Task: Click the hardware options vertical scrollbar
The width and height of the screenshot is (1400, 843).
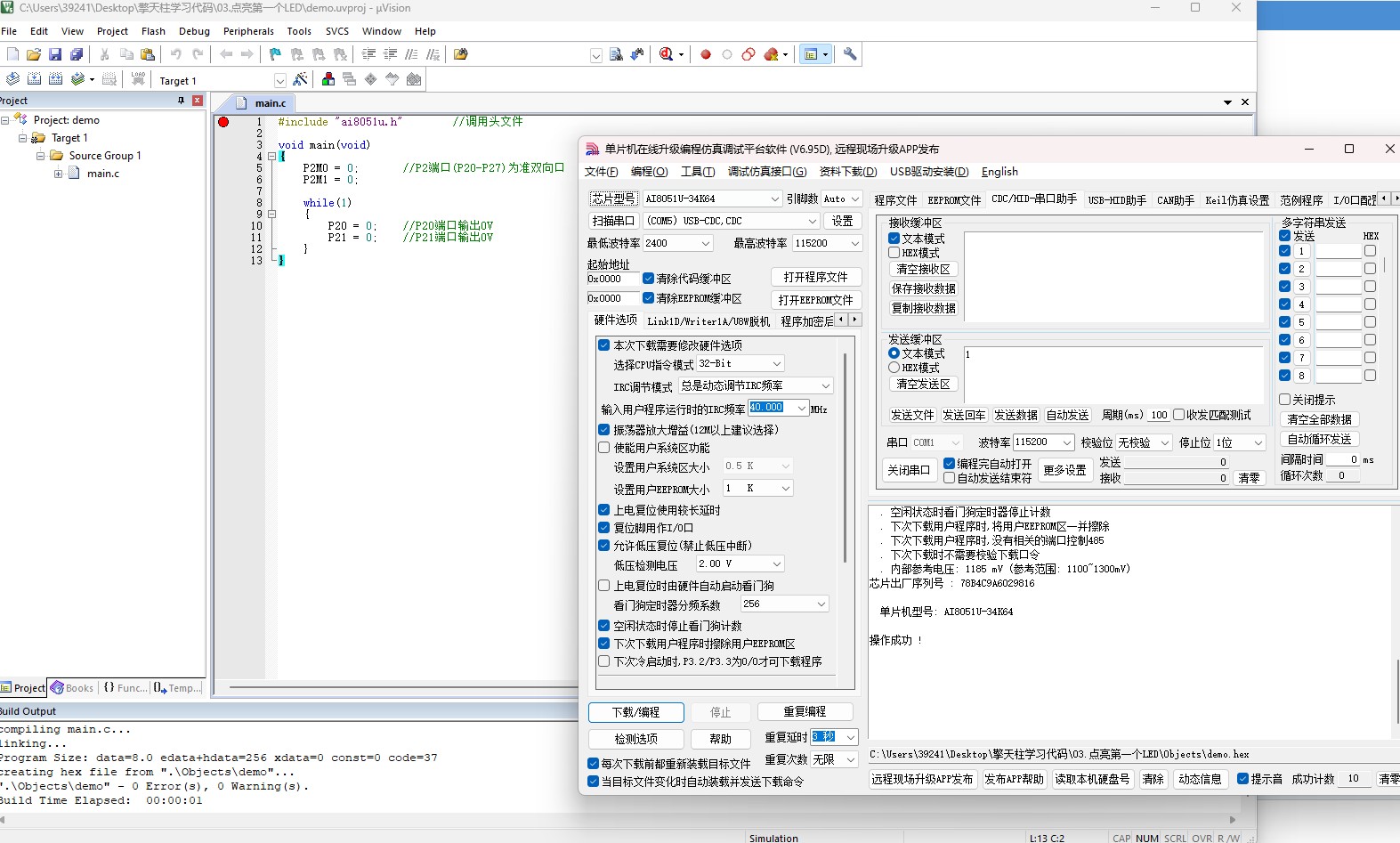Action: point(845,458)
